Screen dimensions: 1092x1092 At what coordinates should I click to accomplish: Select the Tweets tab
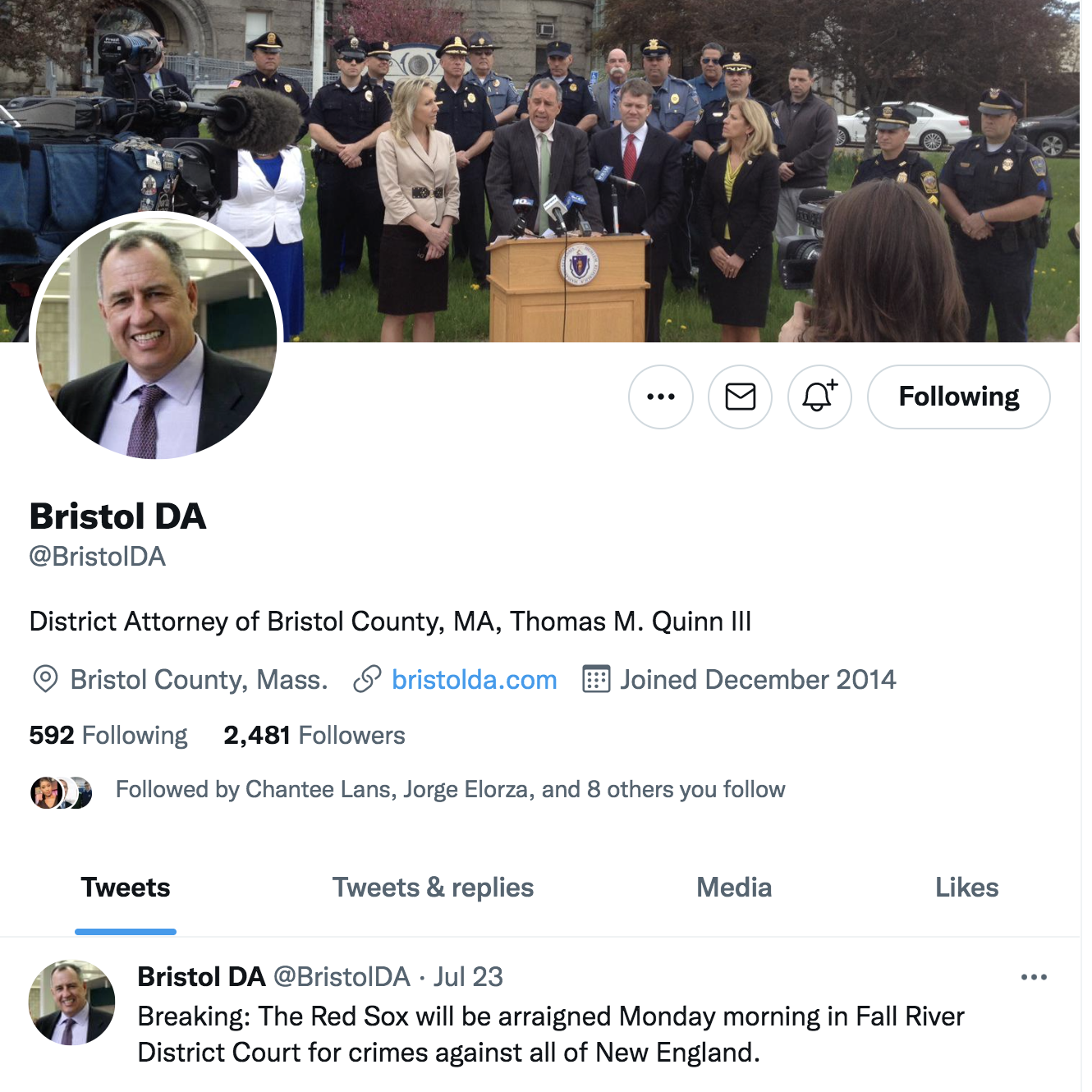pos(126,888)
